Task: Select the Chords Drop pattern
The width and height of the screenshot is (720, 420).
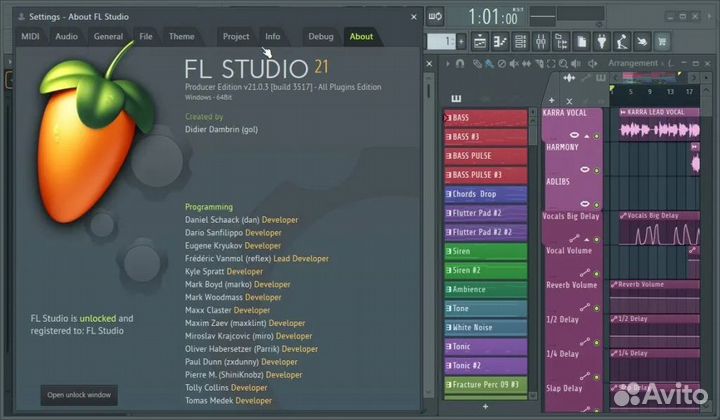Action: point(486,194)
